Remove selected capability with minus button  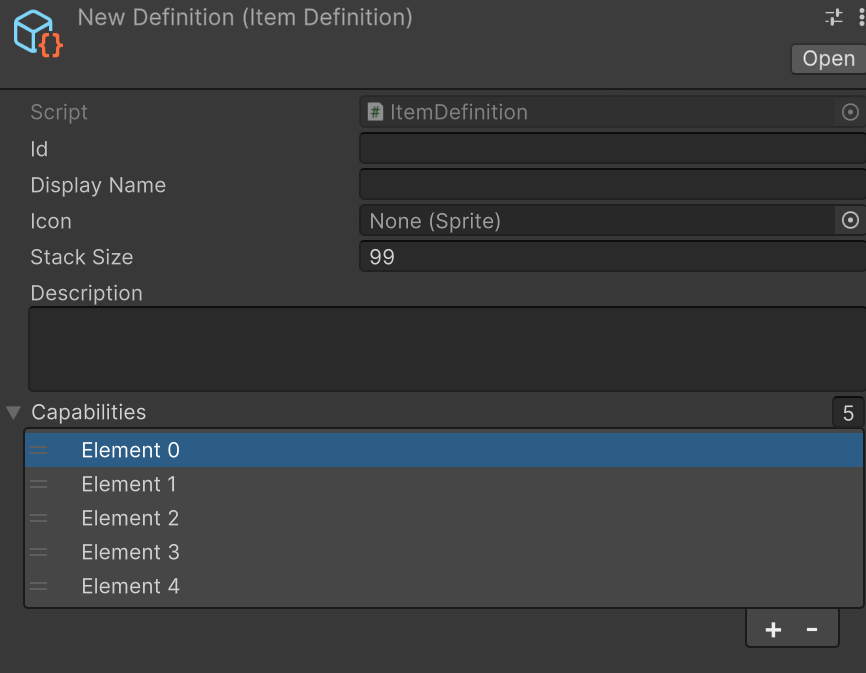812,629
